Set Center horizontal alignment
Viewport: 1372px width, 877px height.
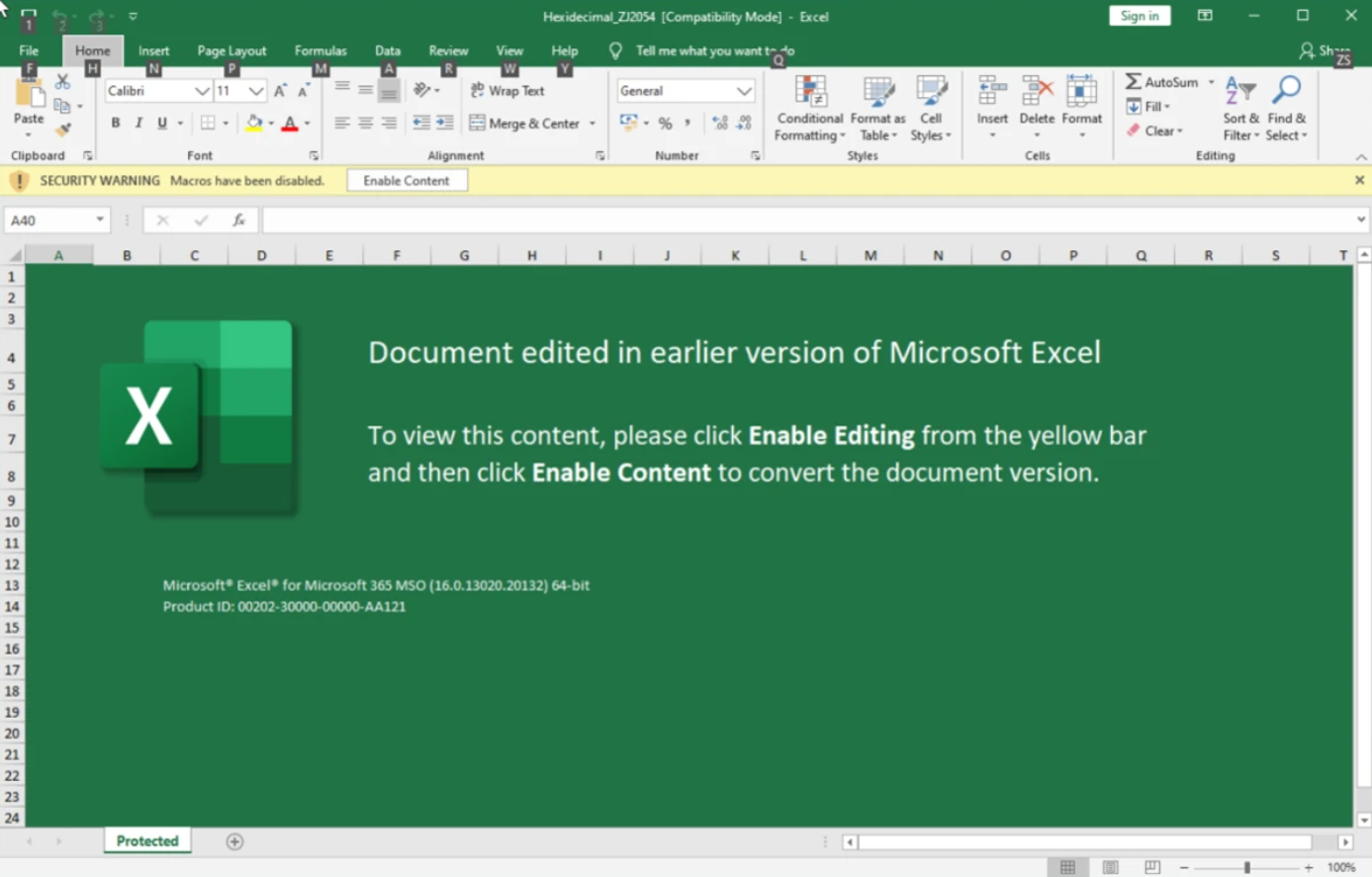[x=365, y=124]
